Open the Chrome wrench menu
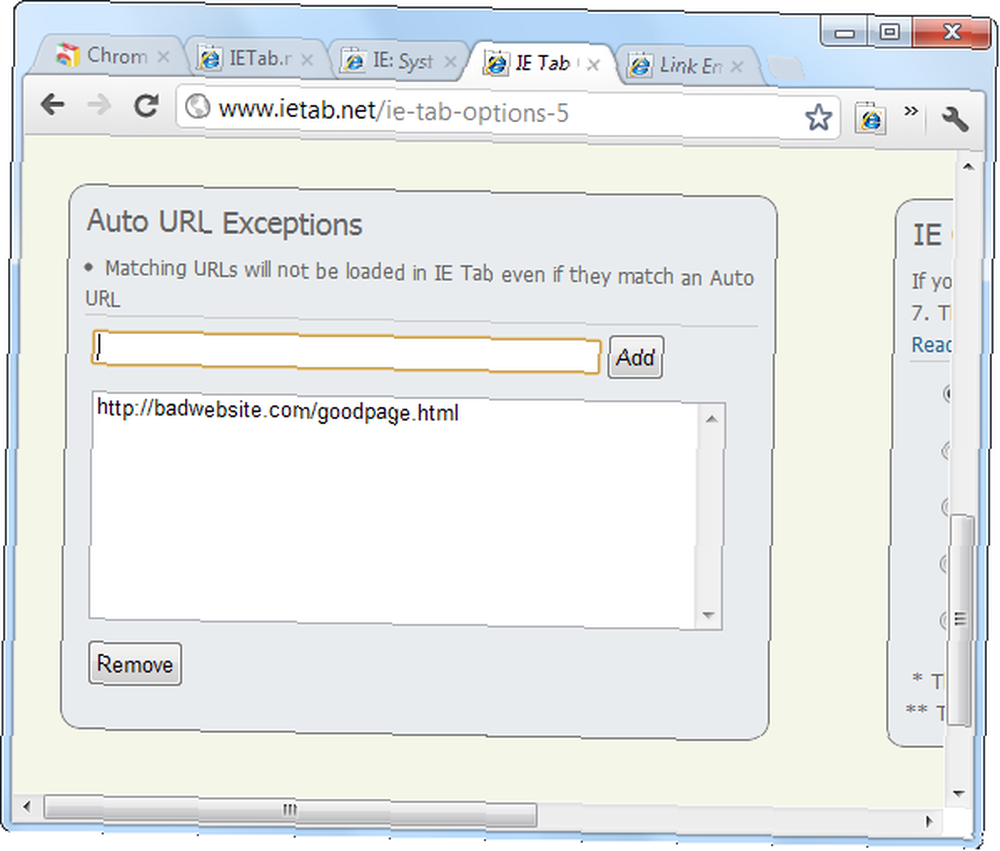 coord(955,119)
